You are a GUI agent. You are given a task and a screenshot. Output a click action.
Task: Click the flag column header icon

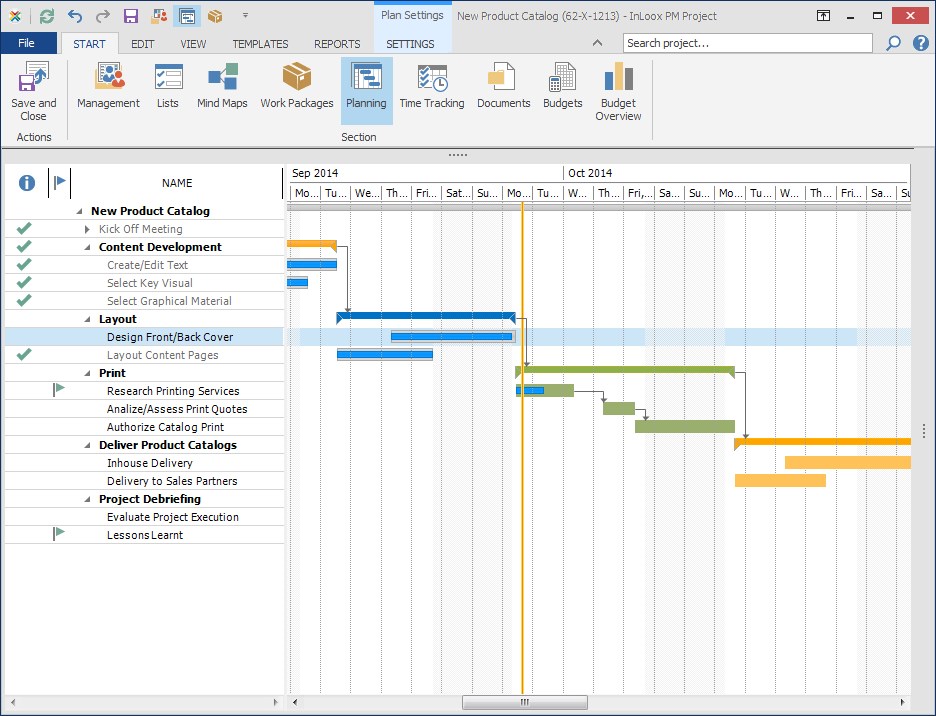59,182
